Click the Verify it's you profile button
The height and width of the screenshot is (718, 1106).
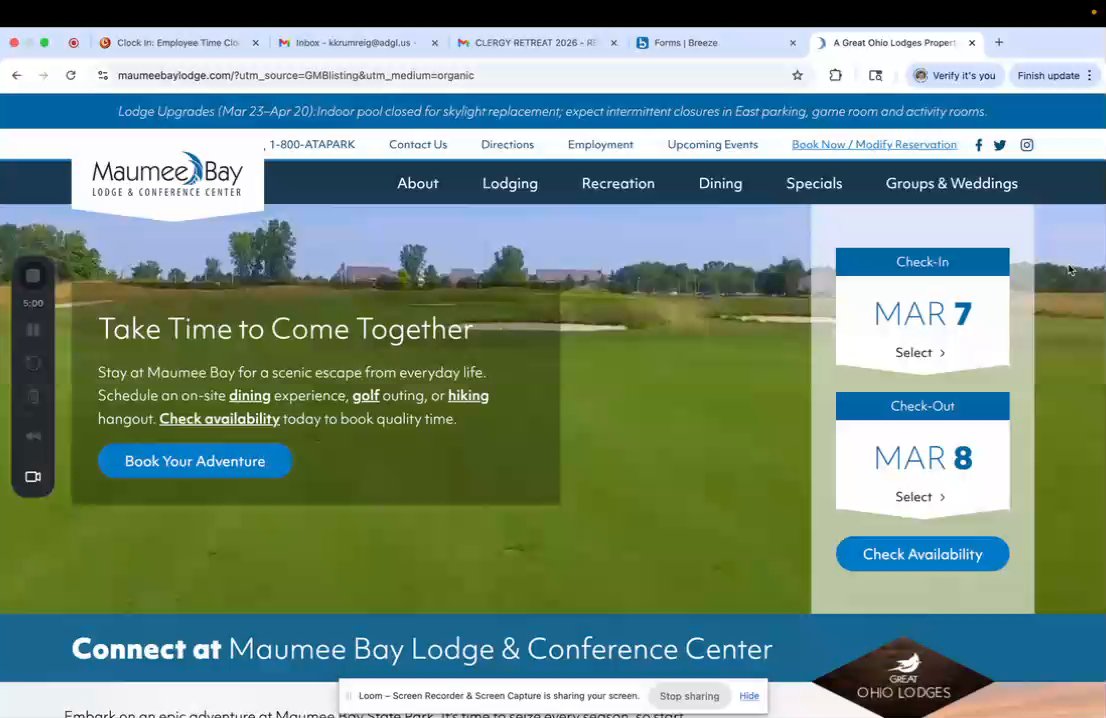click(954, 75)
